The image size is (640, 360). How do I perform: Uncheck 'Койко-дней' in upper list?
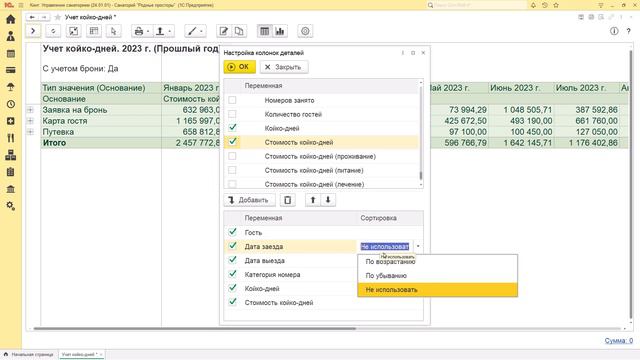coord(232,128)
